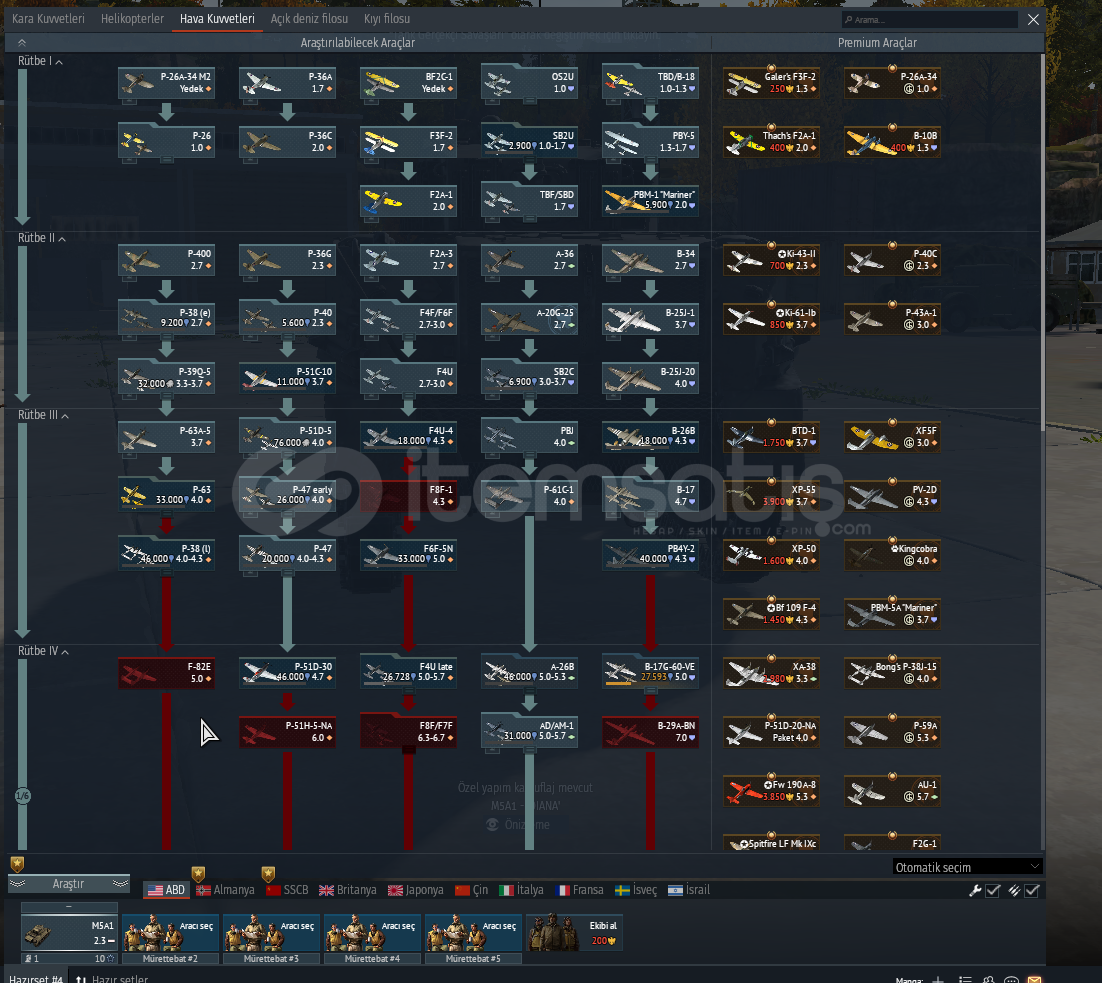Select the İsrail nation tab
The image size is (1102, 983).
tap(689, 890)
